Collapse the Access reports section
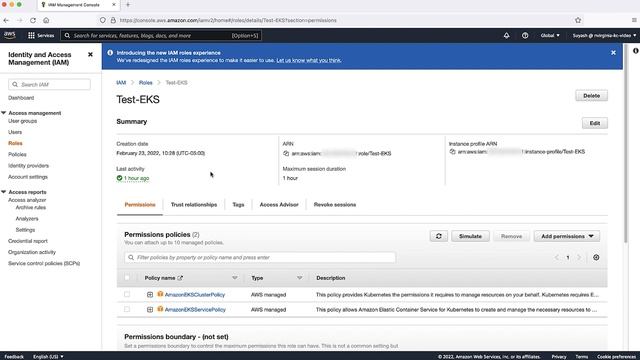640x360 pixels. point(4,192)
